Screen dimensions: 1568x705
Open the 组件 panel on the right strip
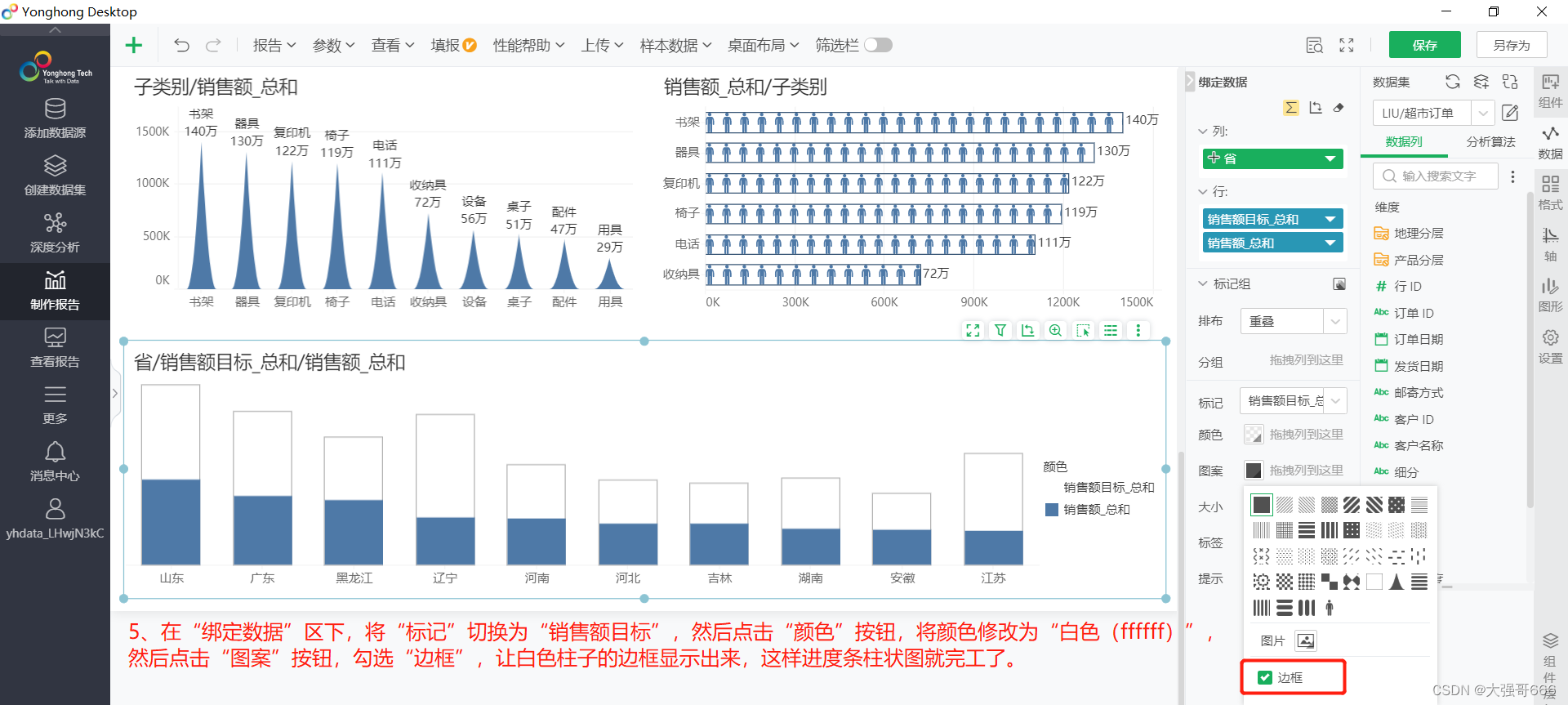click(x=1550, y=91)
